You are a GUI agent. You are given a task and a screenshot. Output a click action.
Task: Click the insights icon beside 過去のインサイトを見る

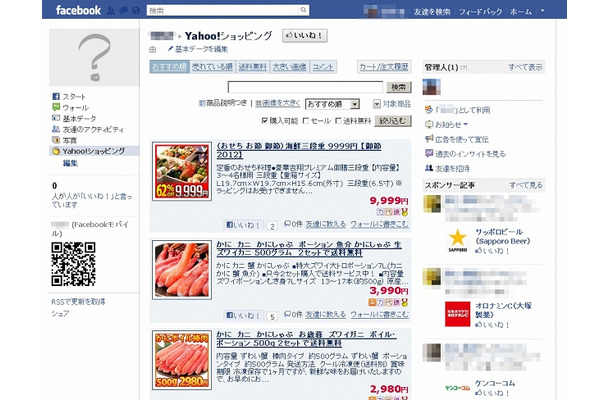429,153
